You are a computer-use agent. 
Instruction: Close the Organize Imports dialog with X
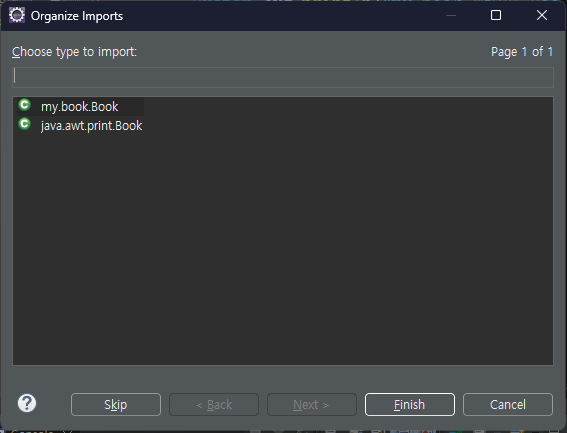[x=542, y=15]
